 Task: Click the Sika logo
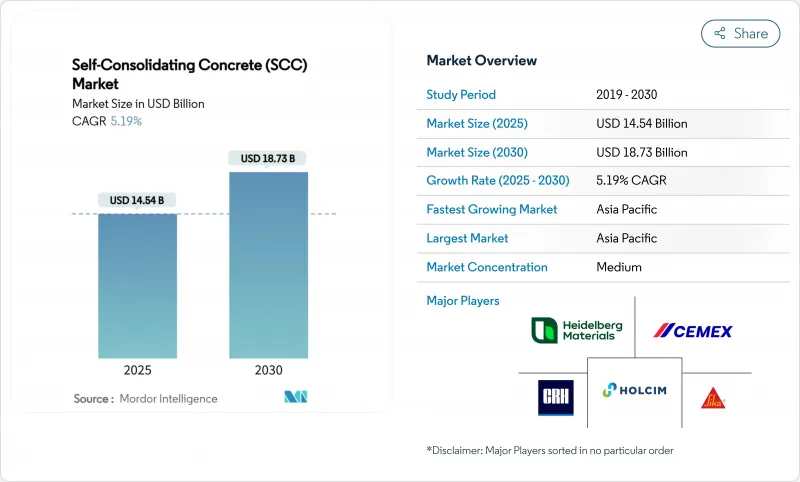(x=712, y=395)
